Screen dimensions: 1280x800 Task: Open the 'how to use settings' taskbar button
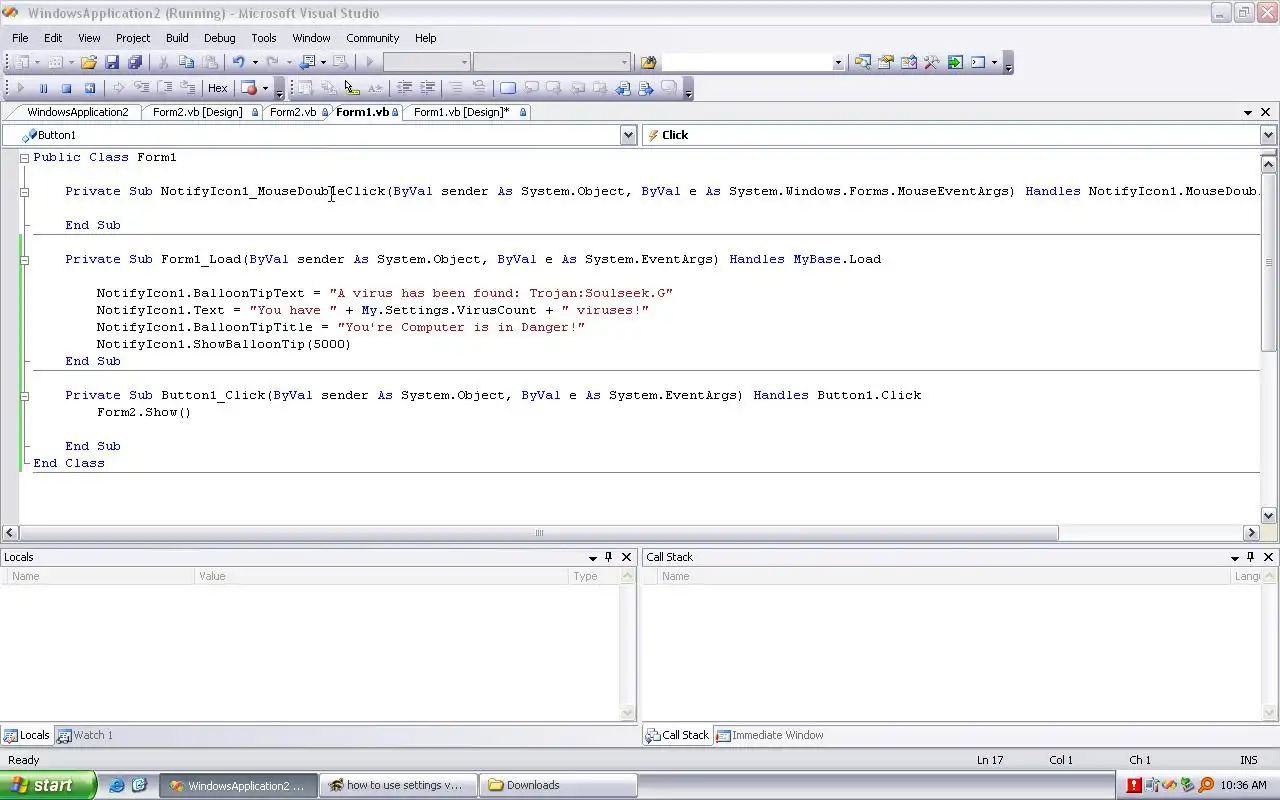[x=398, y=785]
